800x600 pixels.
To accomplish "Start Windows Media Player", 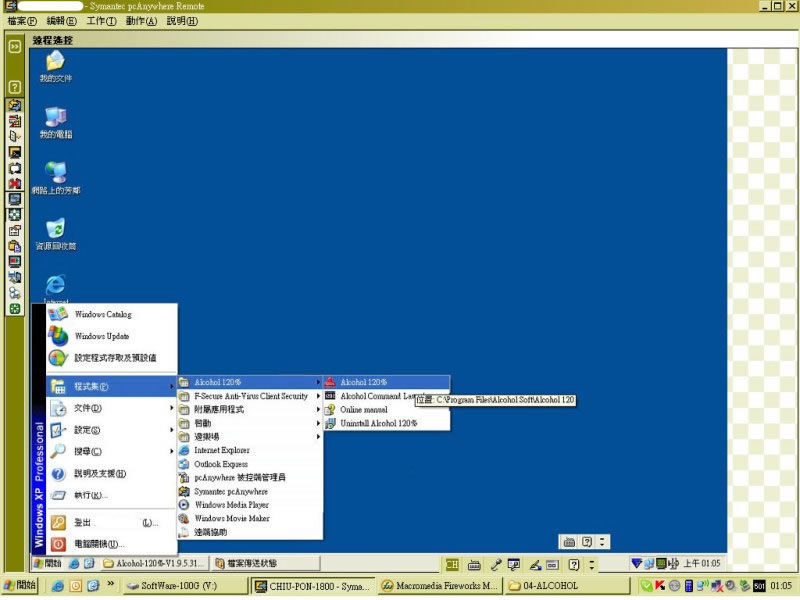I will (250, 505).
